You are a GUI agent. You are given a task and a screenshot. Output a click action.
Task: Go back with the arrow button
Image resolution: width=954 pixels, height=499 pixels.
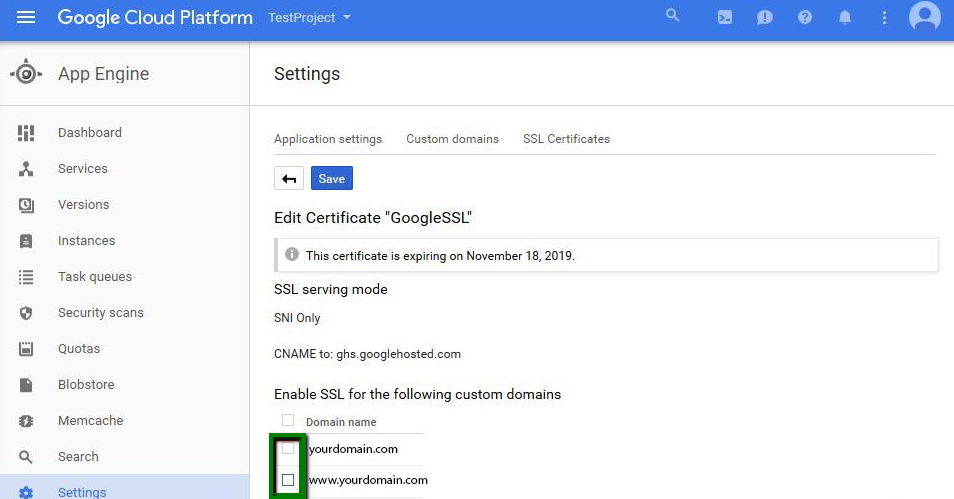coord(289,178)
